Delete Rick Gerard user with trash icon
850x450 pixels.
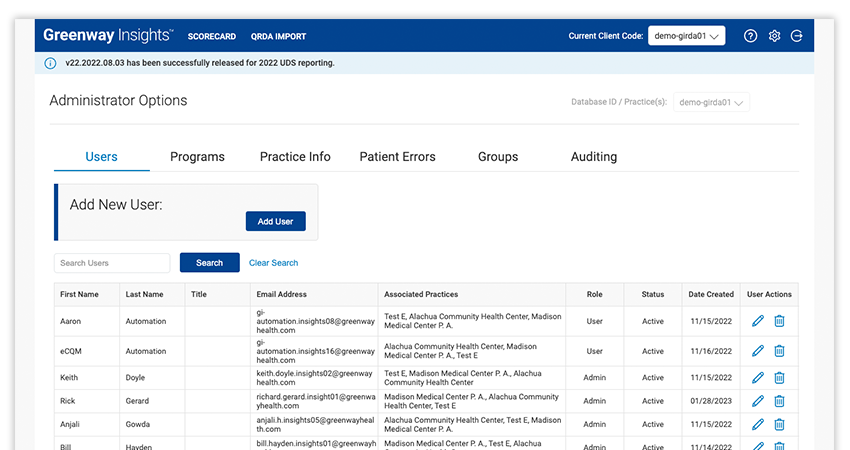(x=779, y=401)
